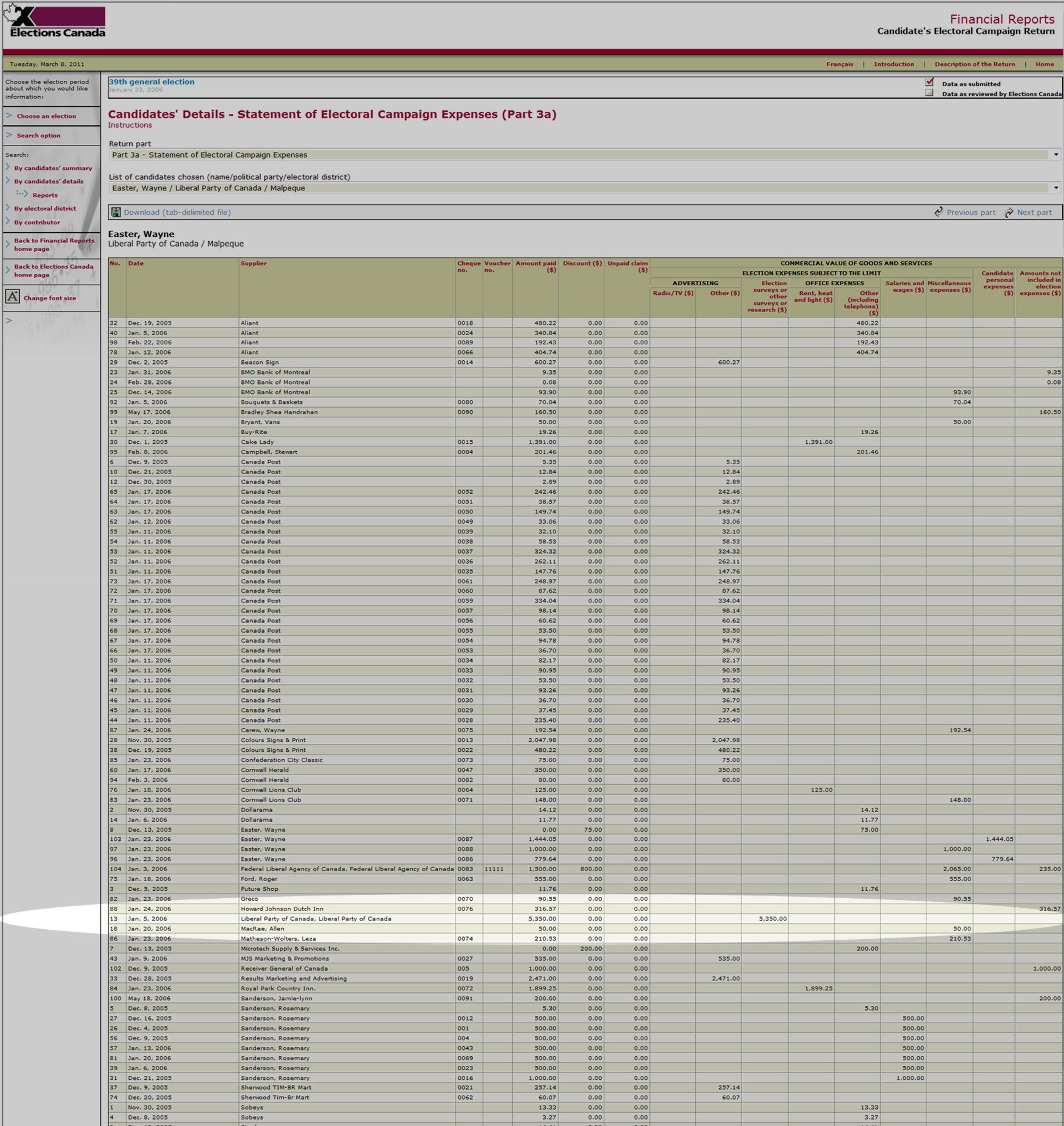Click the Elections Canada logo

click(55, 23)
